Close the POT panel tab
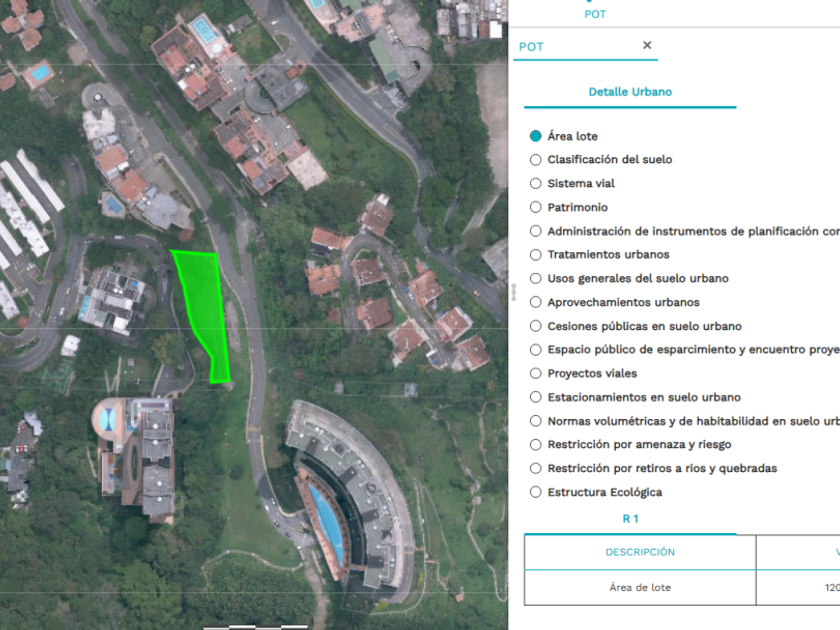840x630 pixels. tap(647, 45)
